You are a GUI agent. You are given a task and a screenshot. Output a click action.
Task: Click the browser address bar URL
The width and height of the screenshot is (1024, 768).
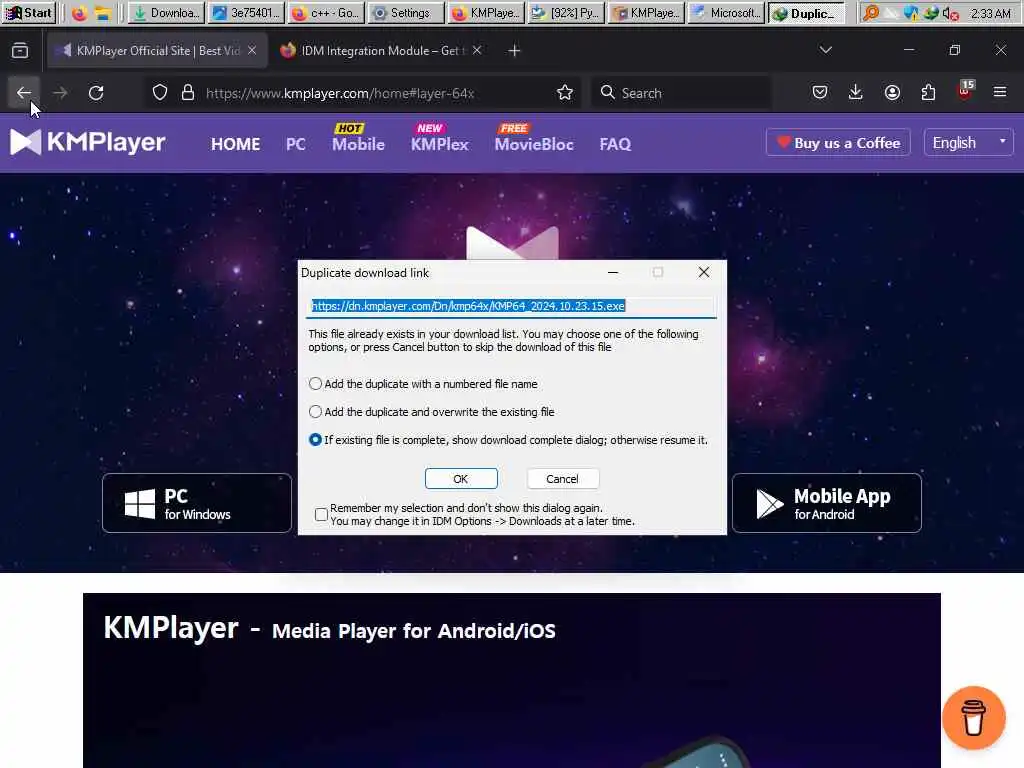340,93
